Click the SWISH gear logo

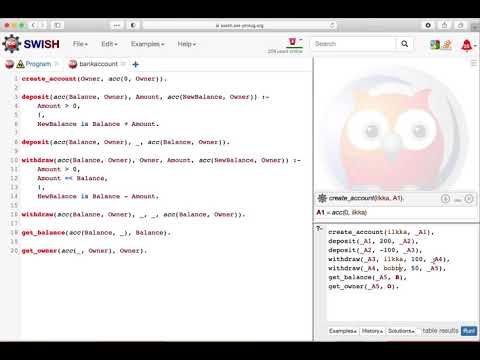point(12,44)
